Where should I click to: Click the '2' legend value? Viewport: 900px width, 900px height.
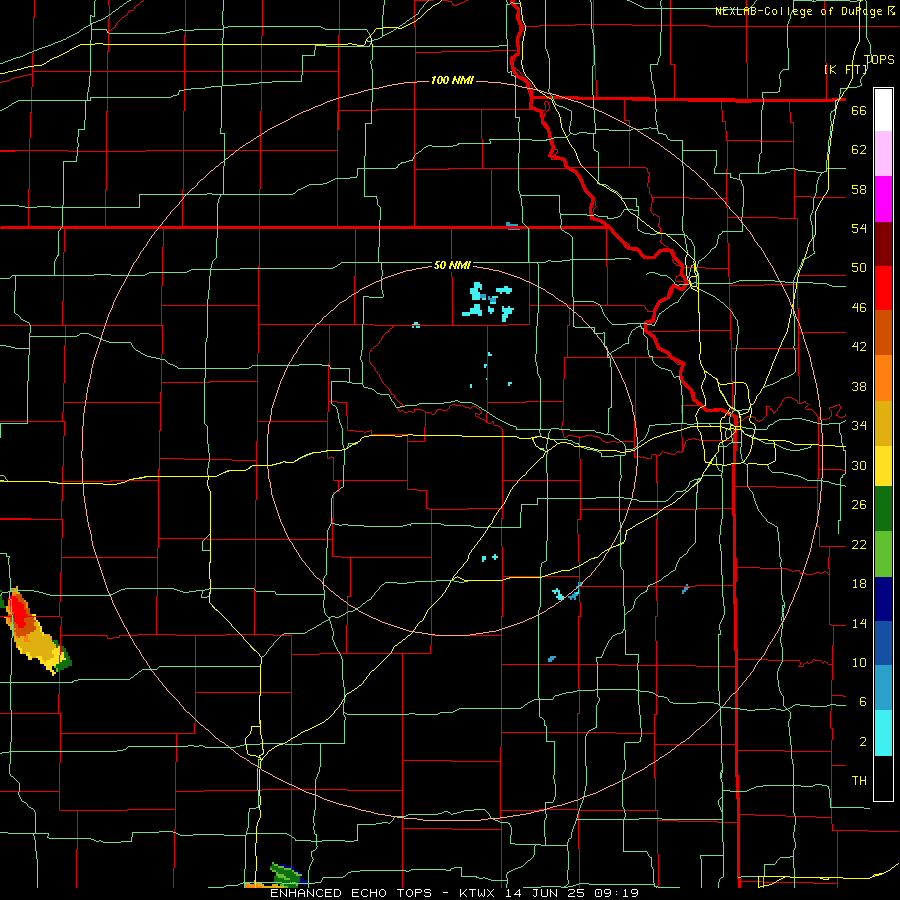[x=863, y=741]
